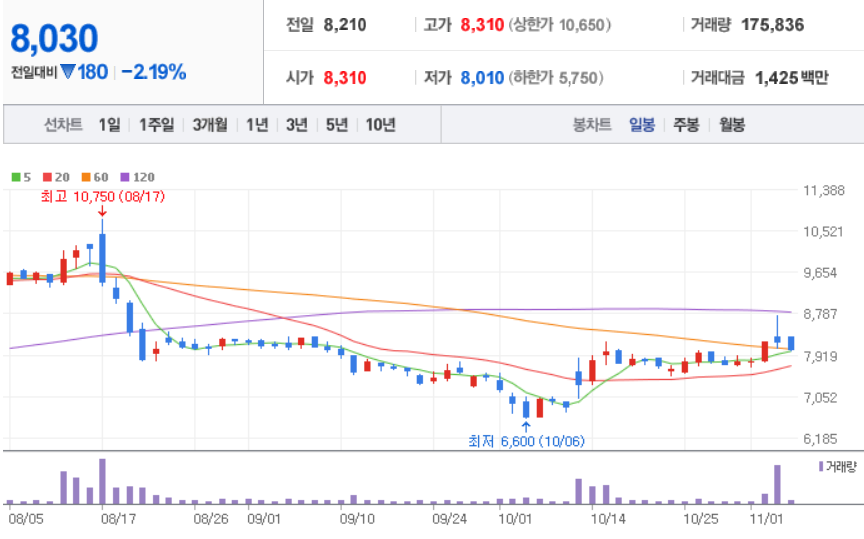Switch chart to 3개월 range
The height and width of the screenshot is (539, 864).
coord(210,125)
